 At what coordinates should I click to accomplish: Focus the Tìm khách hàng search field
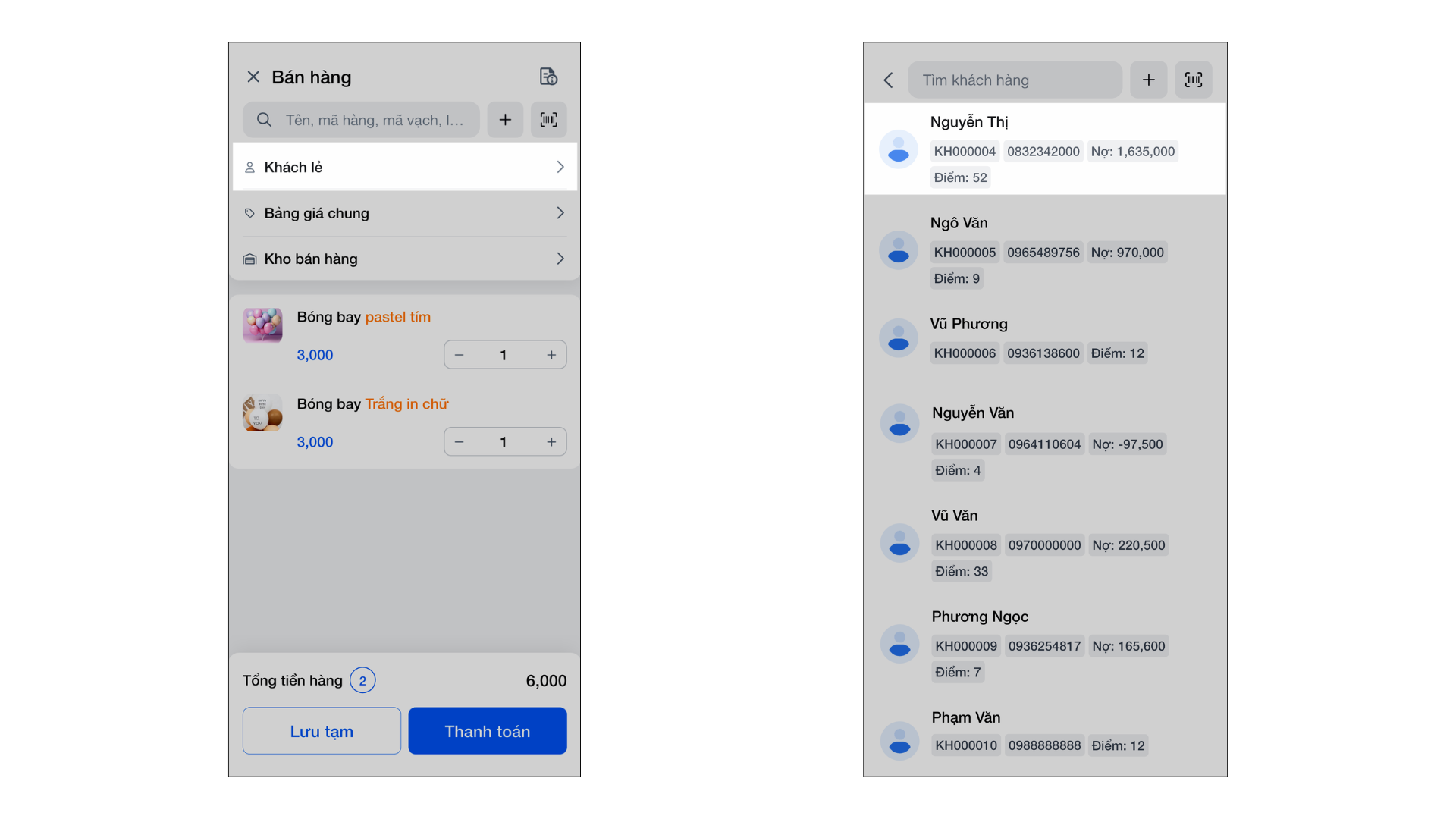1015,80
